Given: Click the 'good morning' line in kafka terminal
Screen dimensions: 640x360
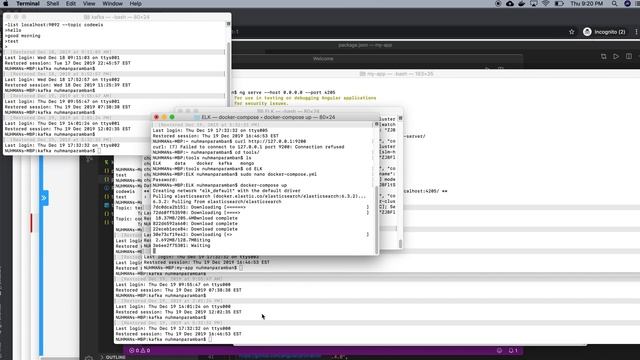Looking at the screenshot, I should click(22, 36).
